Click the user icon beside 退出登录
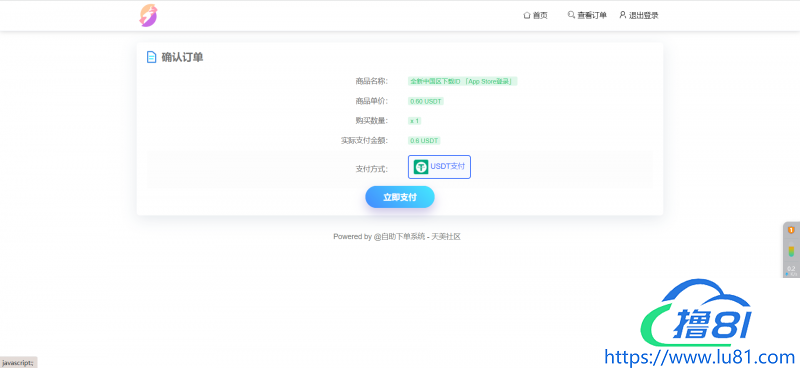This screenshot has height=368, width=800. tap(622, 15)
